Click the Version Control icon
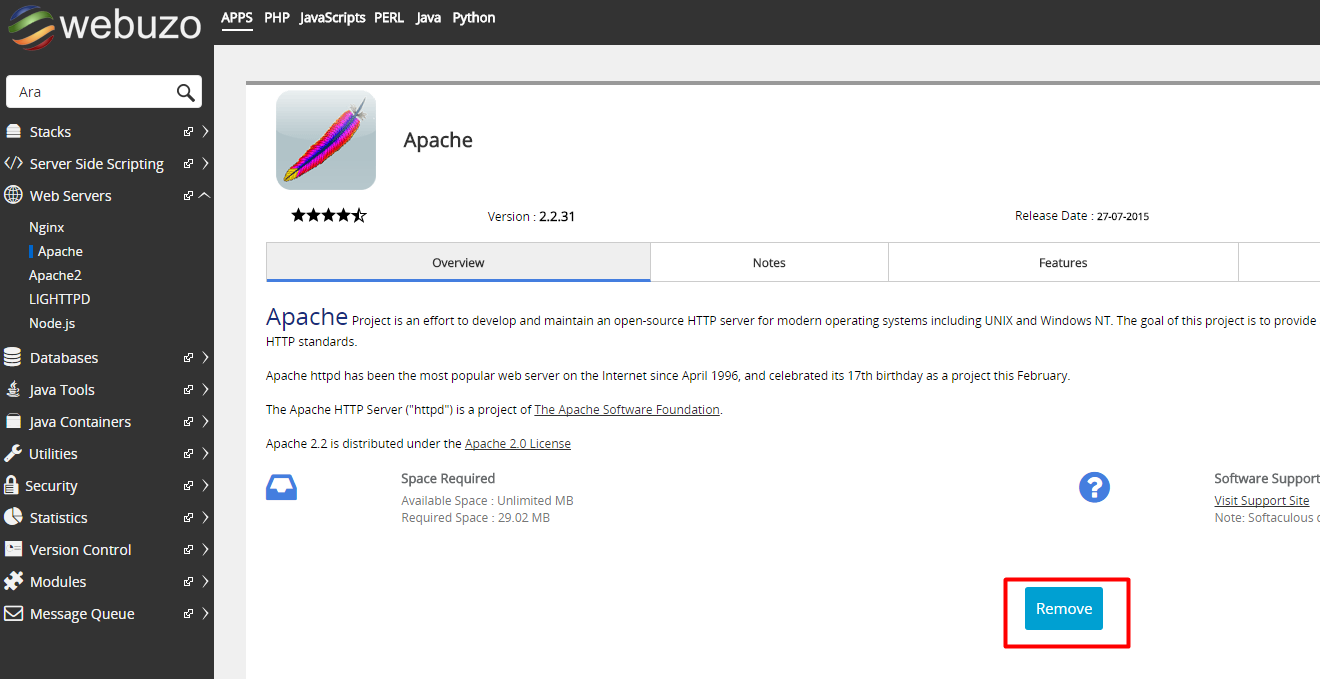This screenshot has height=679, width=1320. pos(13,549)
